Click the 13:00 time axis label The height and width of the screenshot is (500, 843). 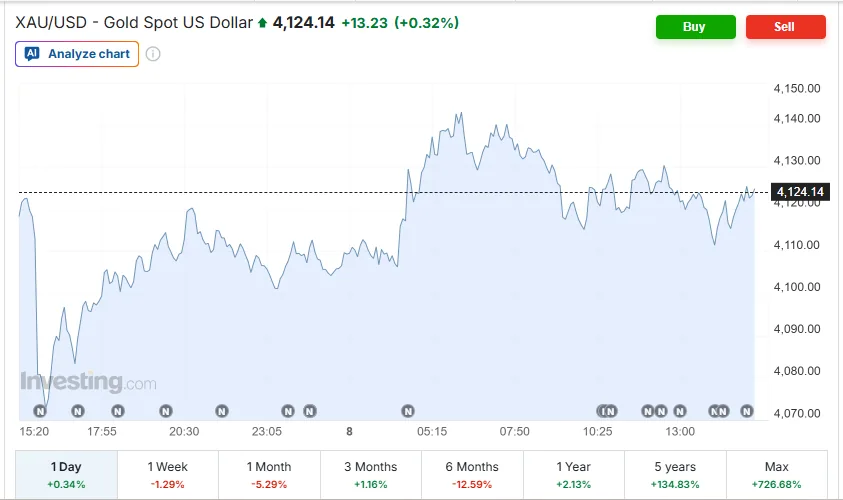coord(680,431)
